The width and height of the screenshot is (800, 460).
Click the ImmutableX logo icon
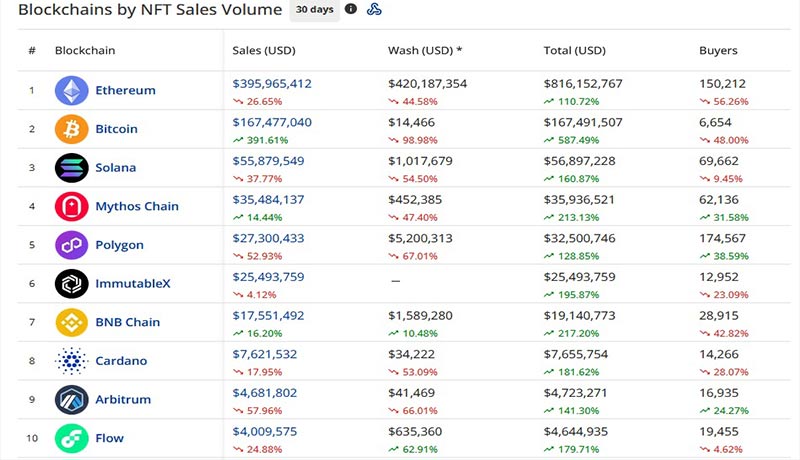coord(71,284)
